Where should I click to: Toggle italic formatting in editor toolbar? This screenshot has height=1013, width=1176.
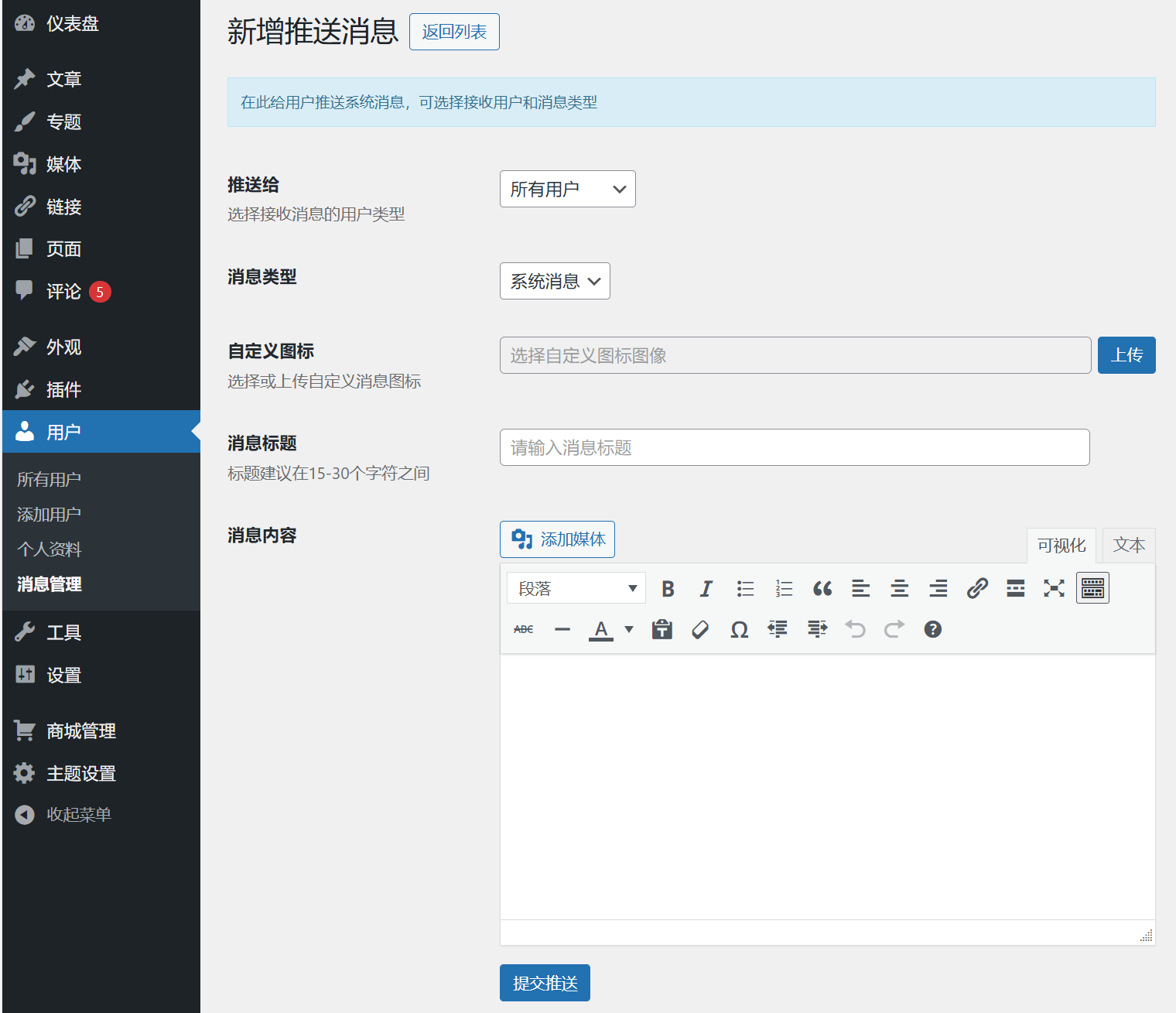(706, 589)
